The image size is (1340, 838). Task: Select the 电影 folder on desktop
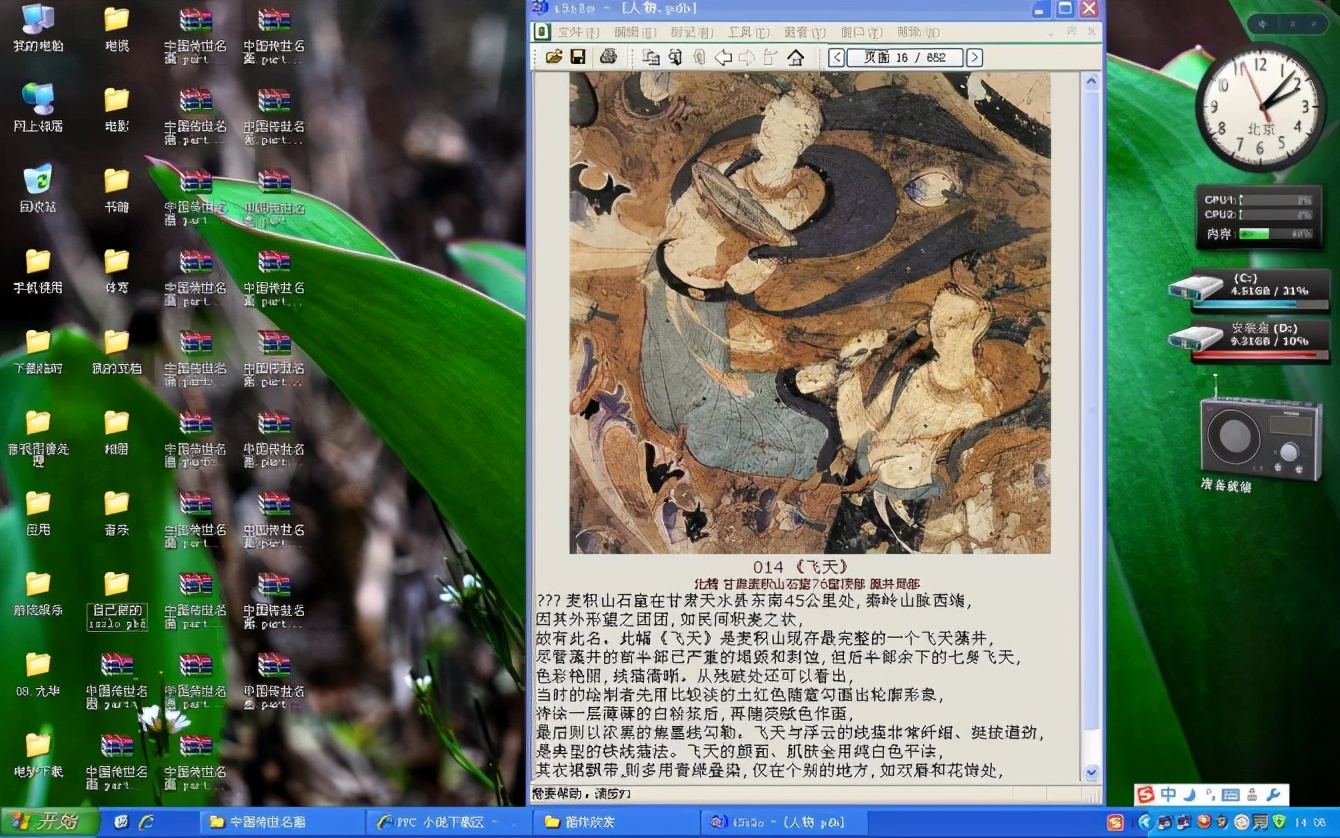point(117,108)
